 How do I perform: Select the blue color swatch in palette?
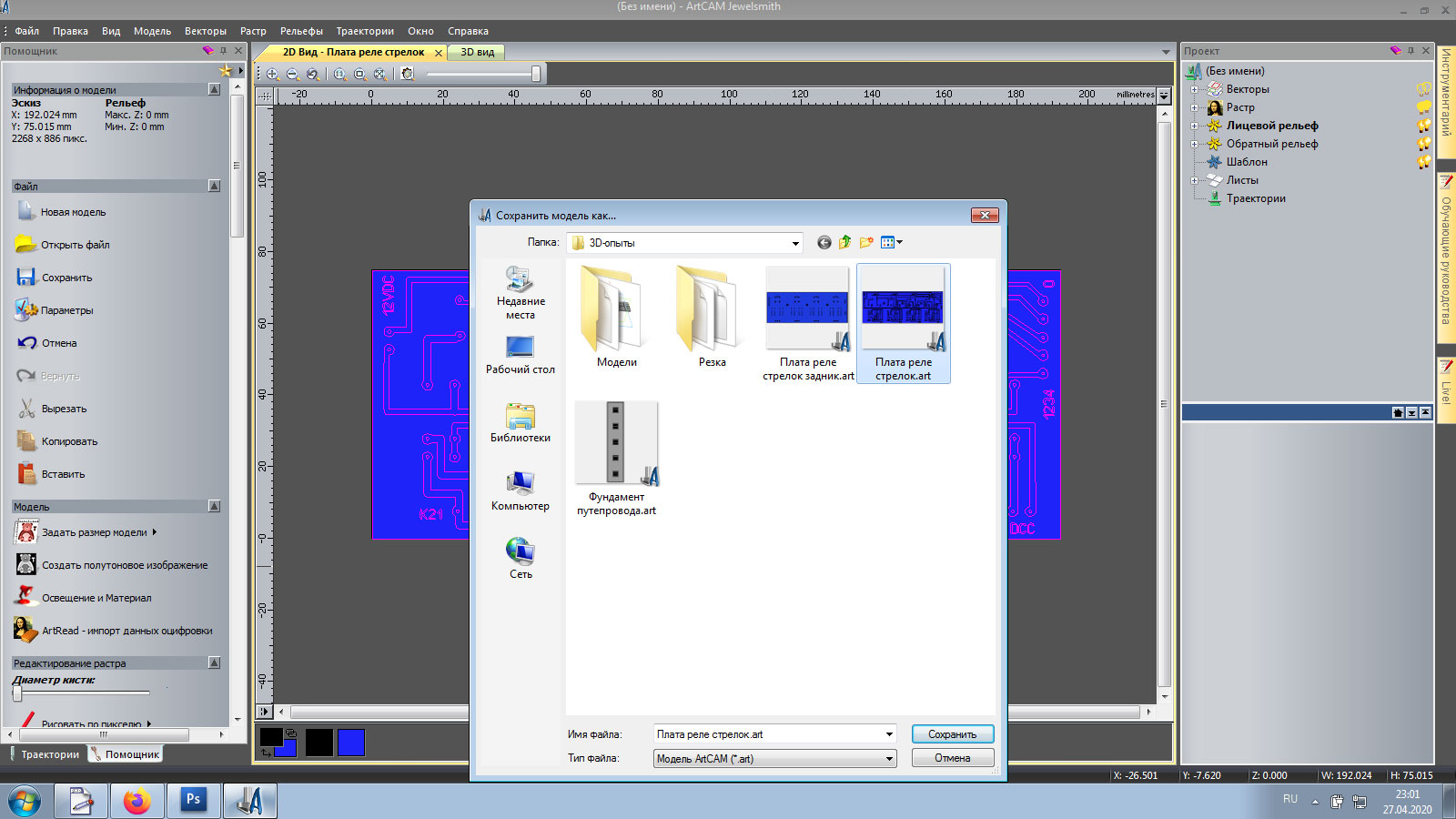(351, 743)
